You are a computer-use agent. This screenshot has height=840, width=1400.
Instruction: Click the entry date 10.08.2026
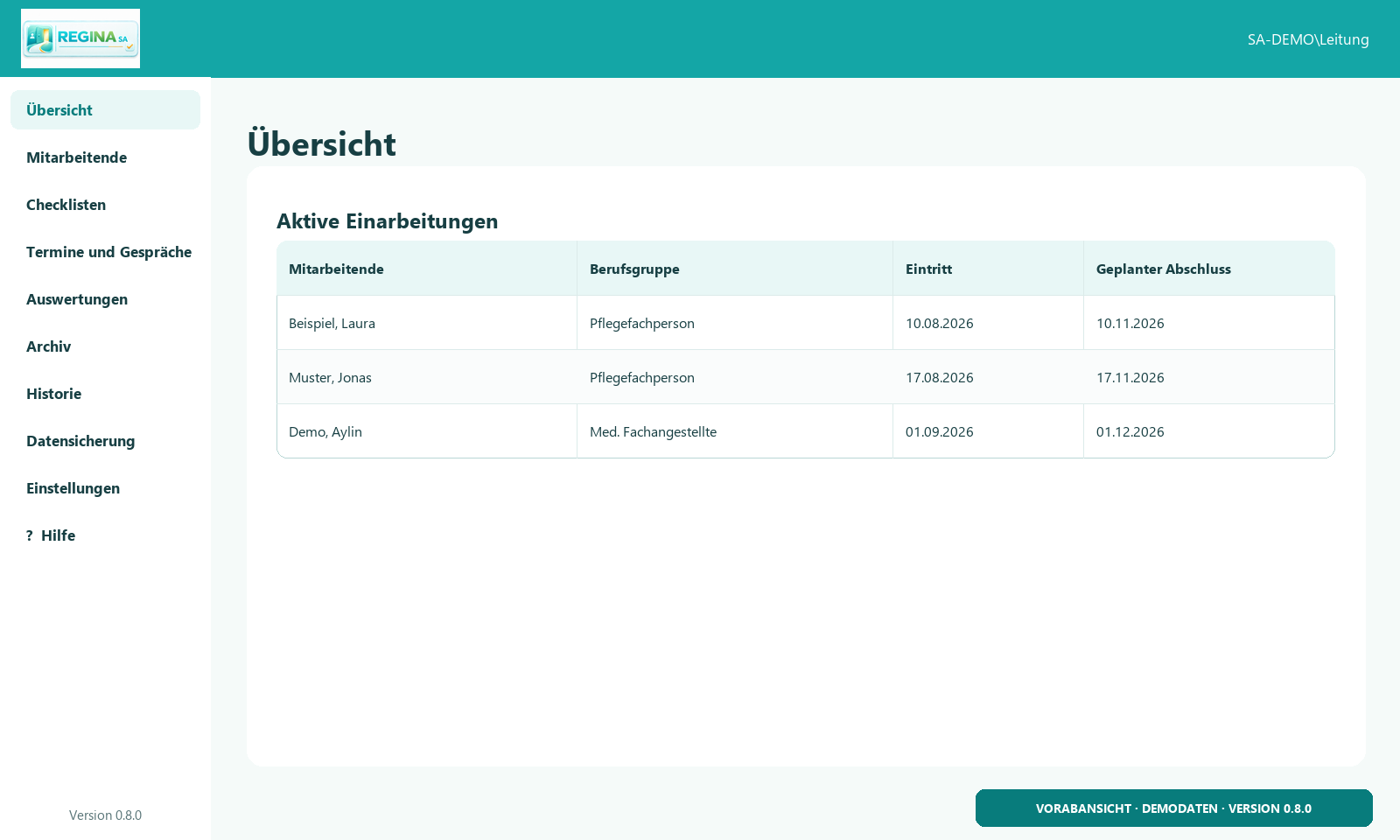tap(940, 323)
